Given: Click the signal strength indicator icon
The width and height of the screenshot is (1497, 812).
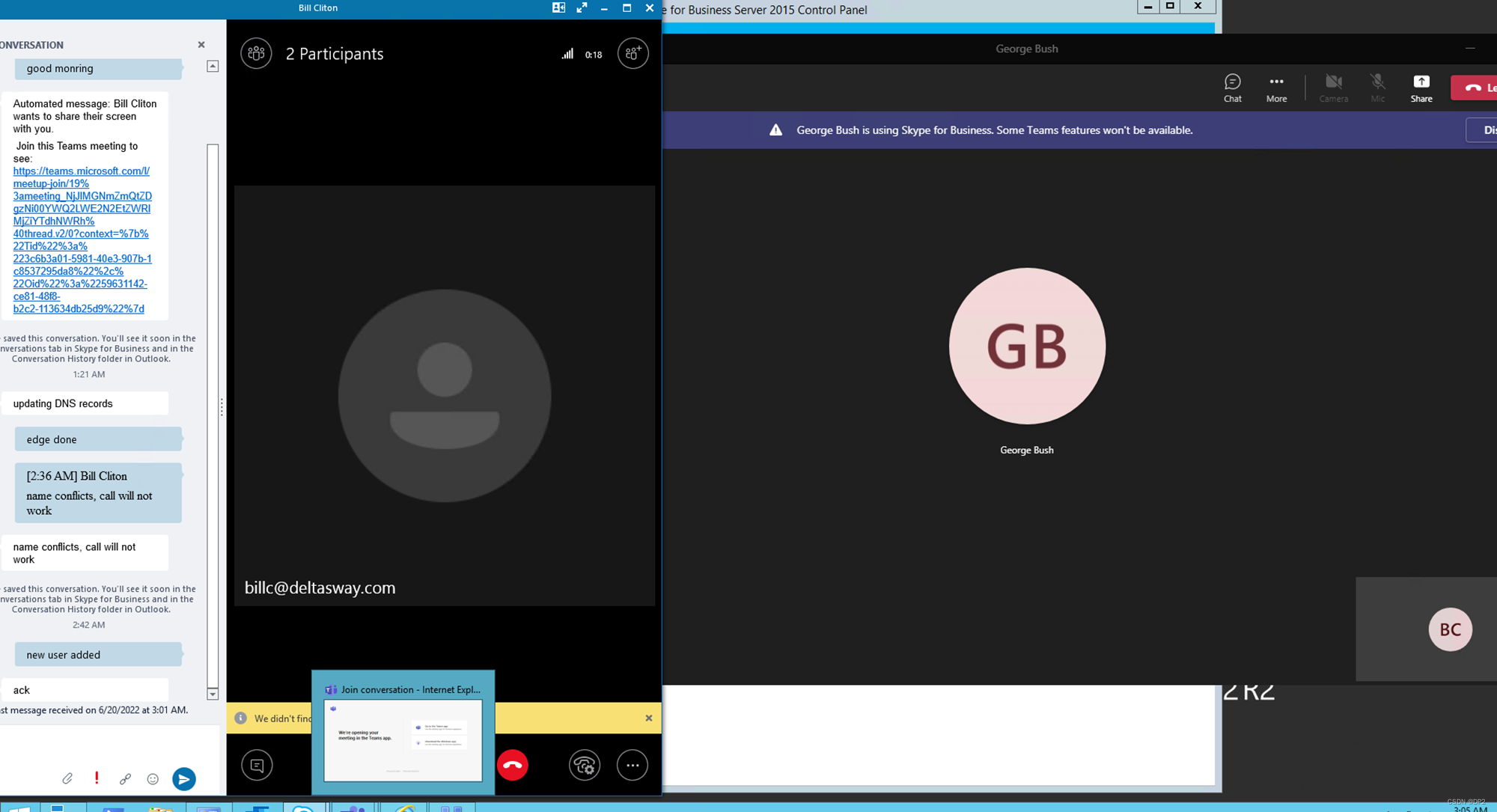Looking at the screenshot, I should coord(568,54).
